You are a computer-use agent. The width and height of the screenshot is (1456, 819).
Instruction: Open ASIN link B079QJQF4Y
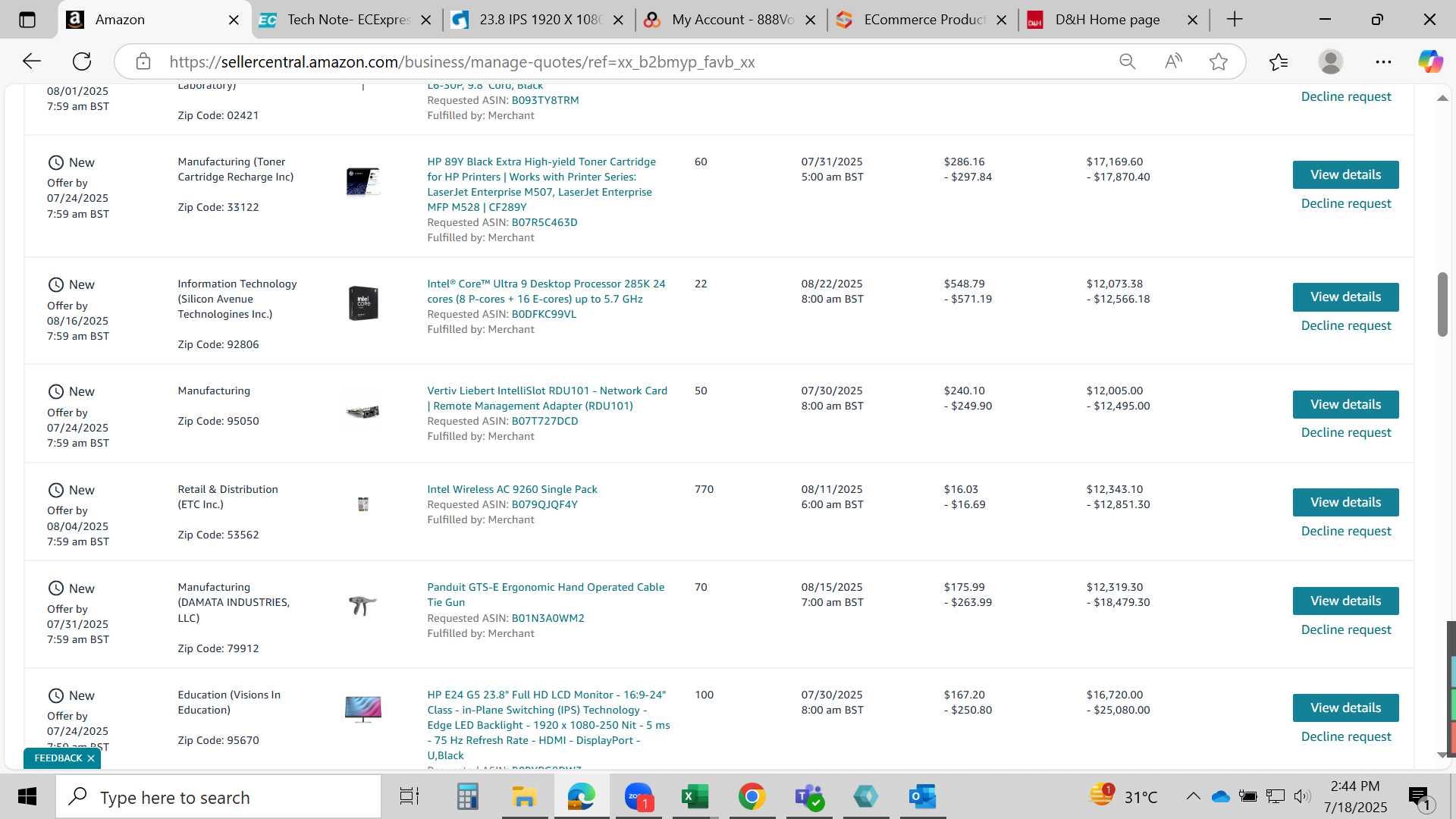[x=544, y=504]
